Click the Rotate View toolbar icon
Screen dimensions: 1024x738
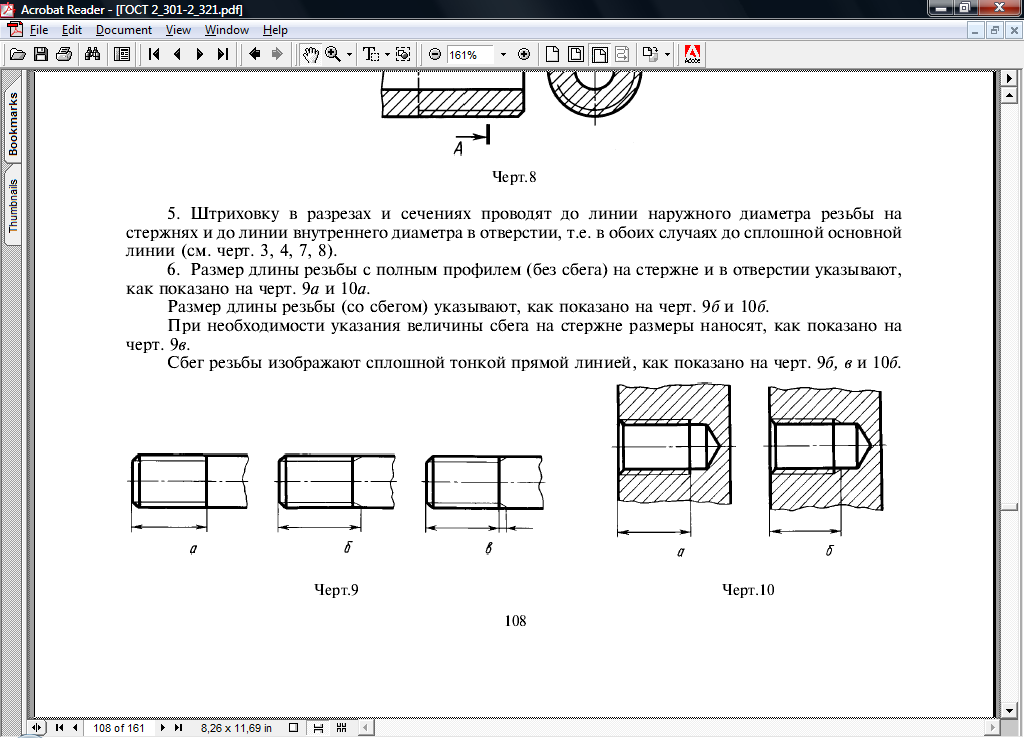(x=650, y=54)
